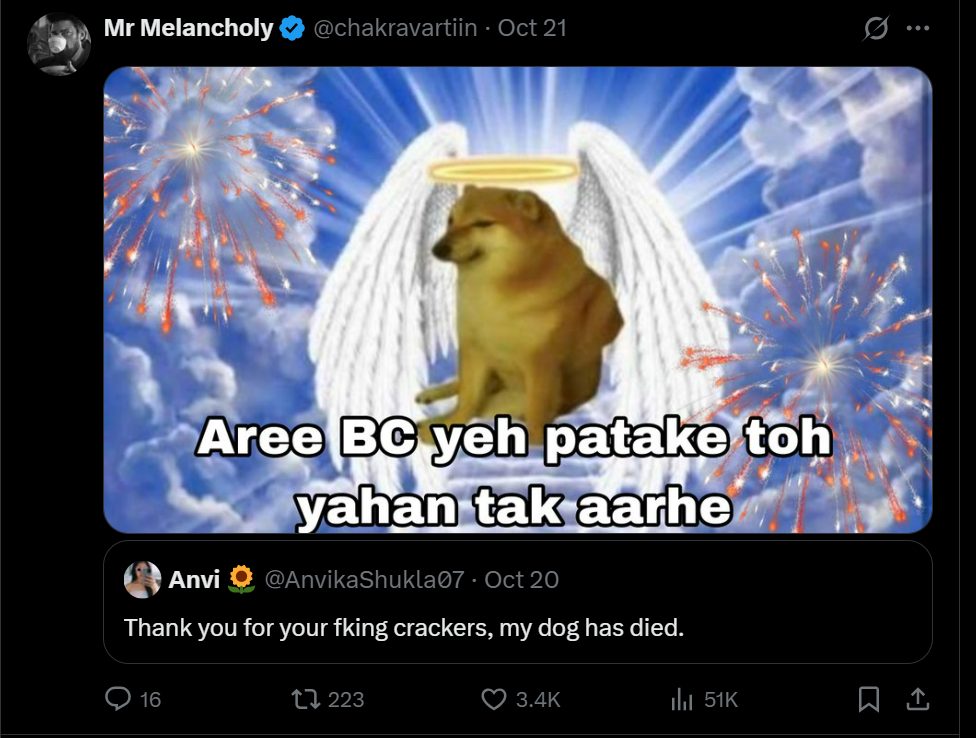
Task: Share post via upload arrow icon
Action: (917, 699)
